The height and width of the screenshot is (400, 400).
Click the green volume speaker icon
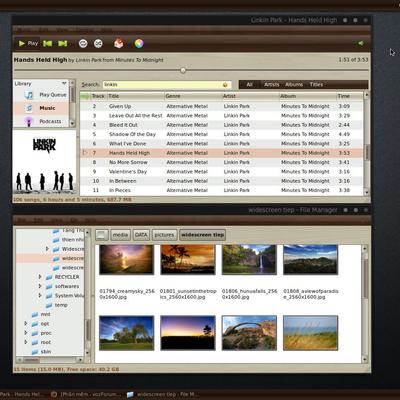[360, 43]
